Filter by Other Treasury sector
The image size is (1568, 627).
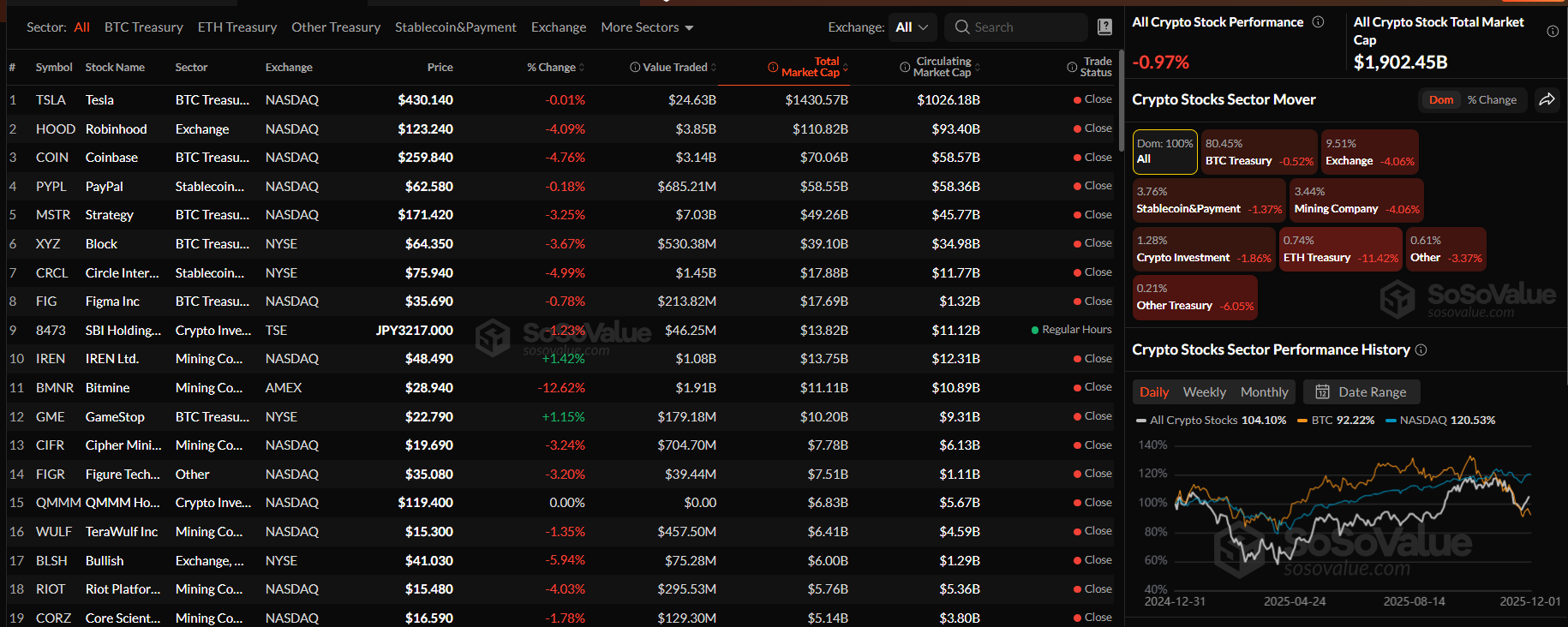click(336, 27)
